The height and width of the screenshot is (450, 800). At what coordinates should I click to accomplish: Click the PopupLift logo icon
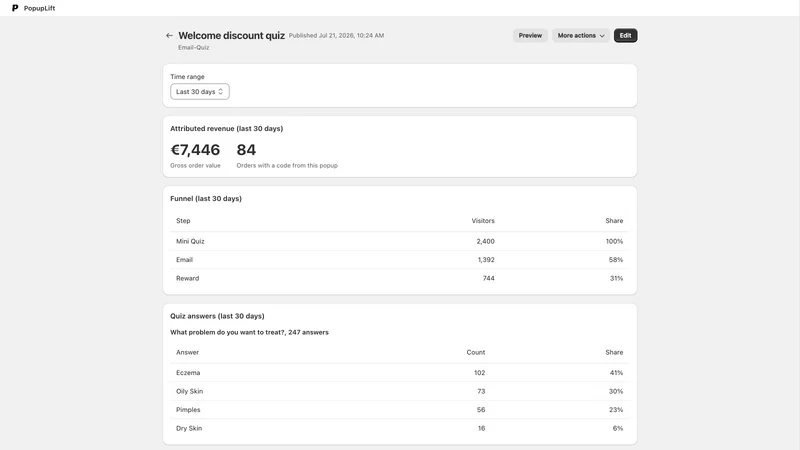[15, 8]
